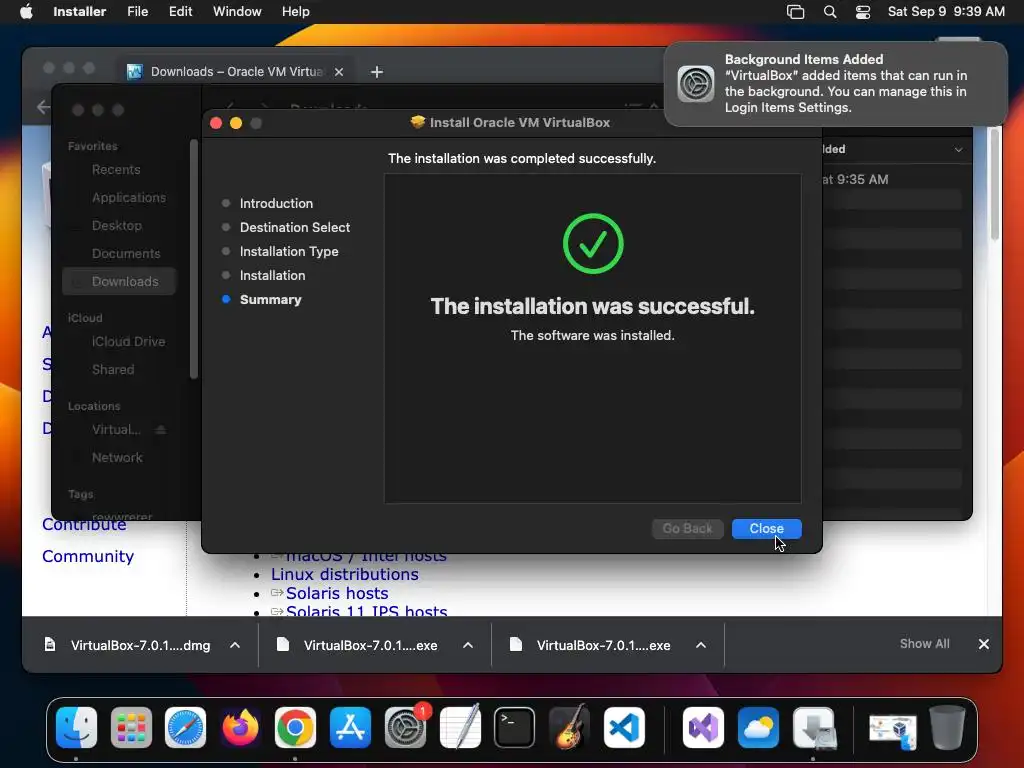This screenshot has height=768, width=1024.
Task: Open the Contribute link on webpage
Action: coord(84,524)
